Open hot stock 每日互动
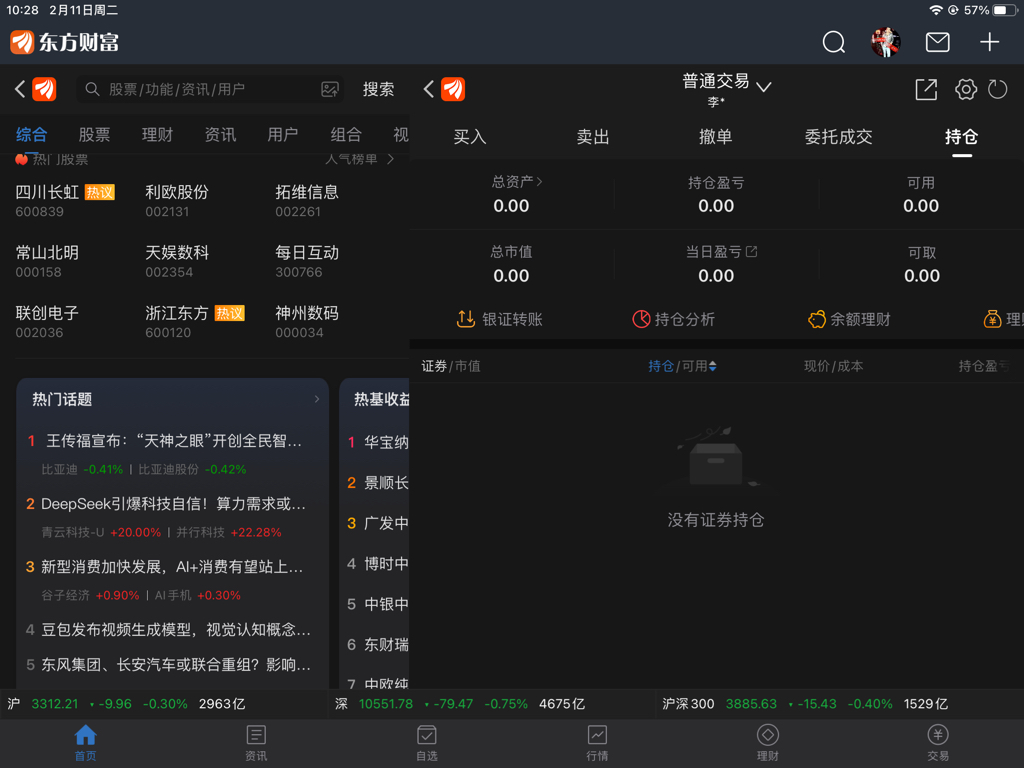1024x768 pixels. 306,261
